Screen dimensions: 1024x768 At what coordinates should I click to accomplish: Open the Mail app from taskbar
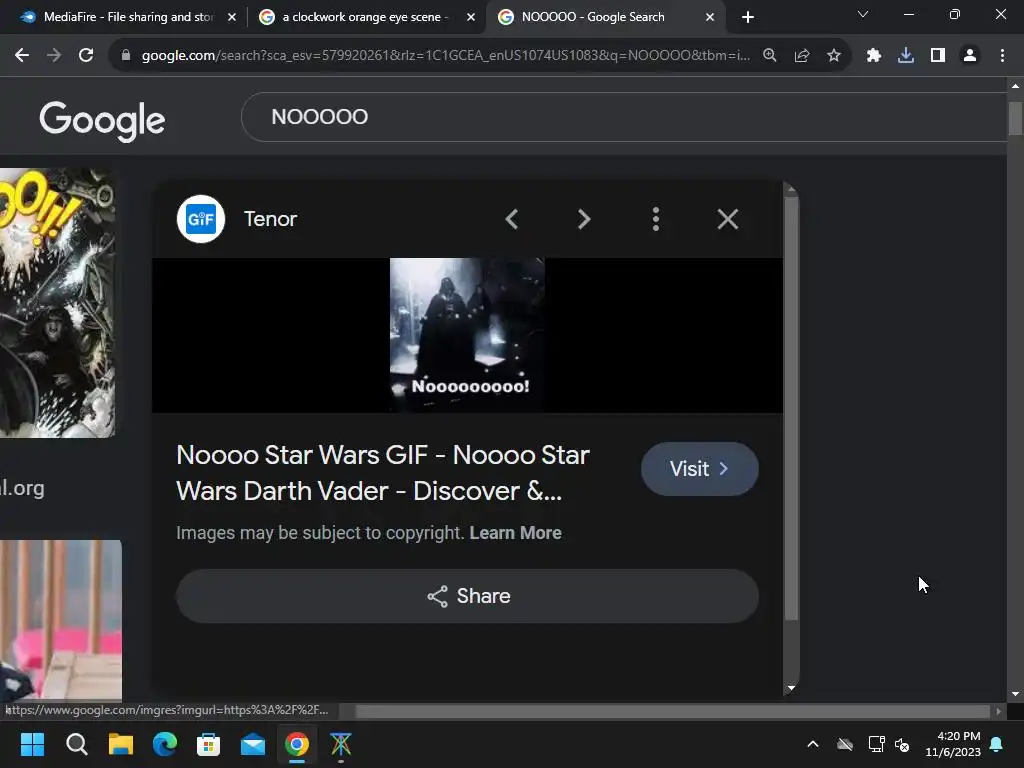253,744
